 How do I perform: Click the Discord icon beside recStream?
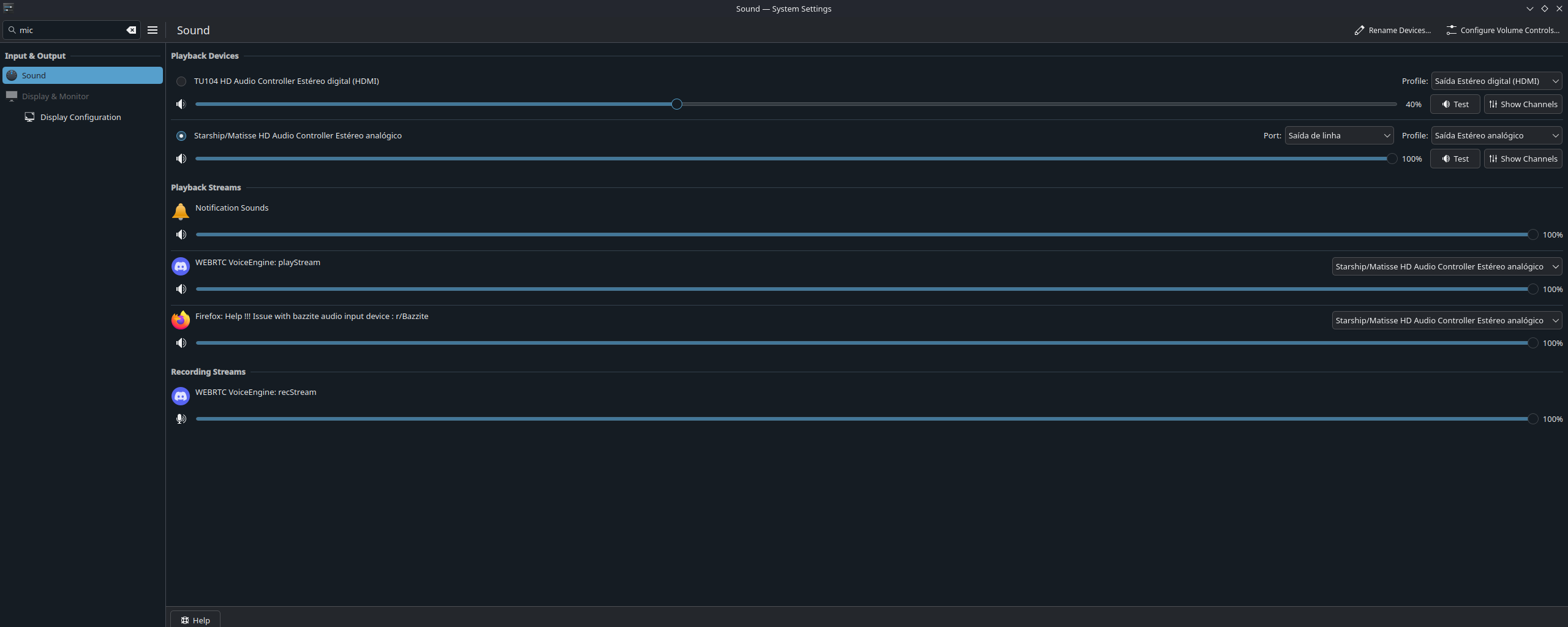pyautogui.click(x=181, y=396)
